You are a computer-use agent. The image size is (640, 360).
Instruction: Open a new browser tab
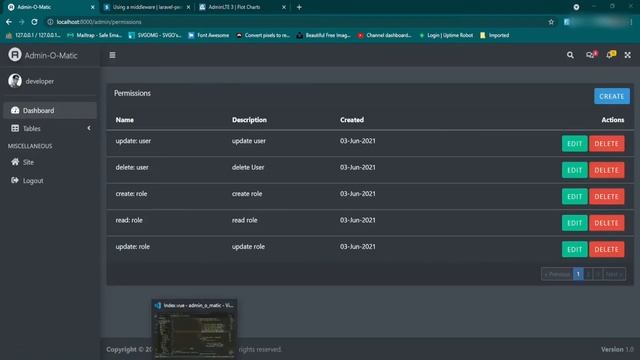(x=299, y=7)
